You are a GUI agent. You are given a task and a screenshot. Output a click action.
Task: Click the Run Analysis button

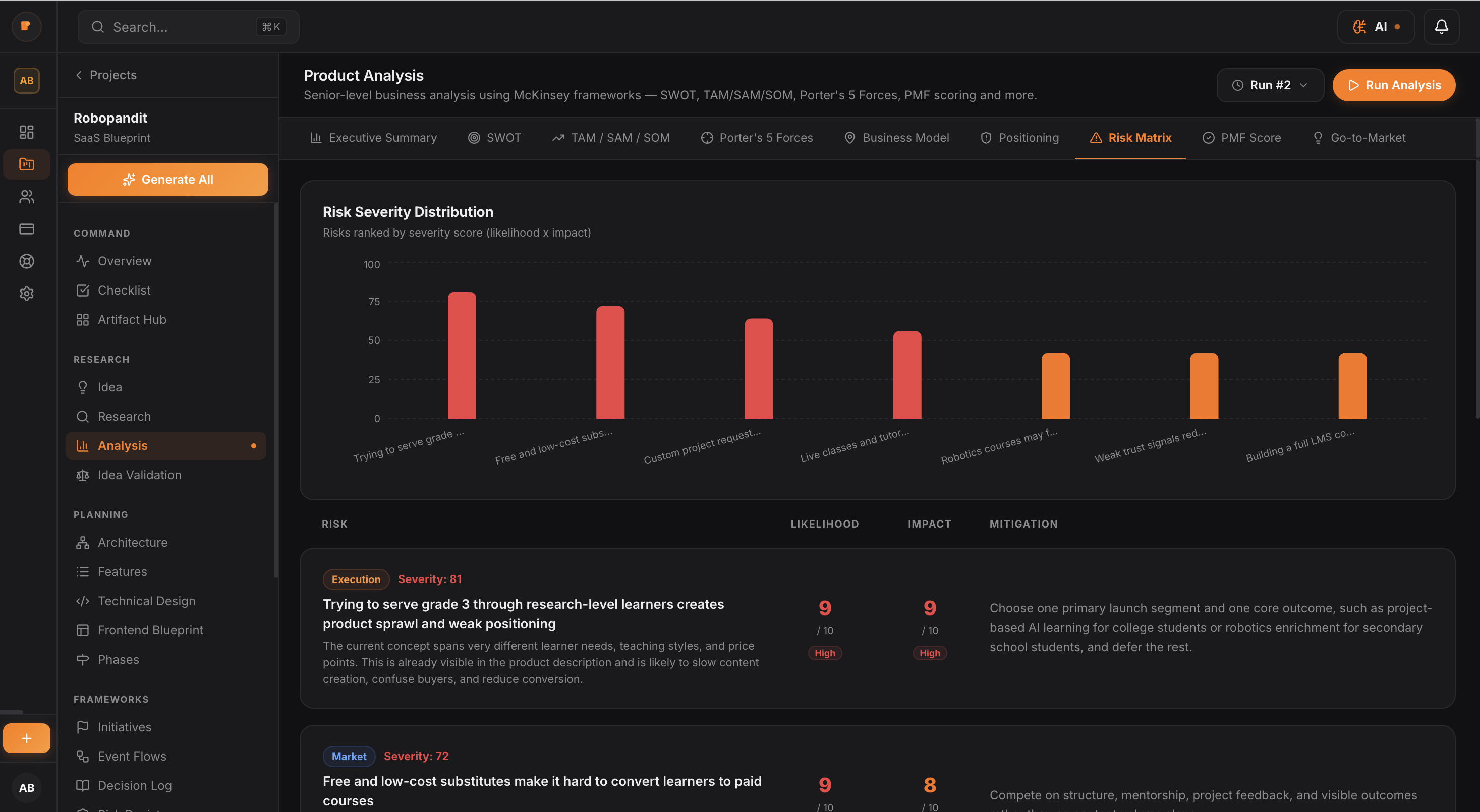pos(1393,85)
